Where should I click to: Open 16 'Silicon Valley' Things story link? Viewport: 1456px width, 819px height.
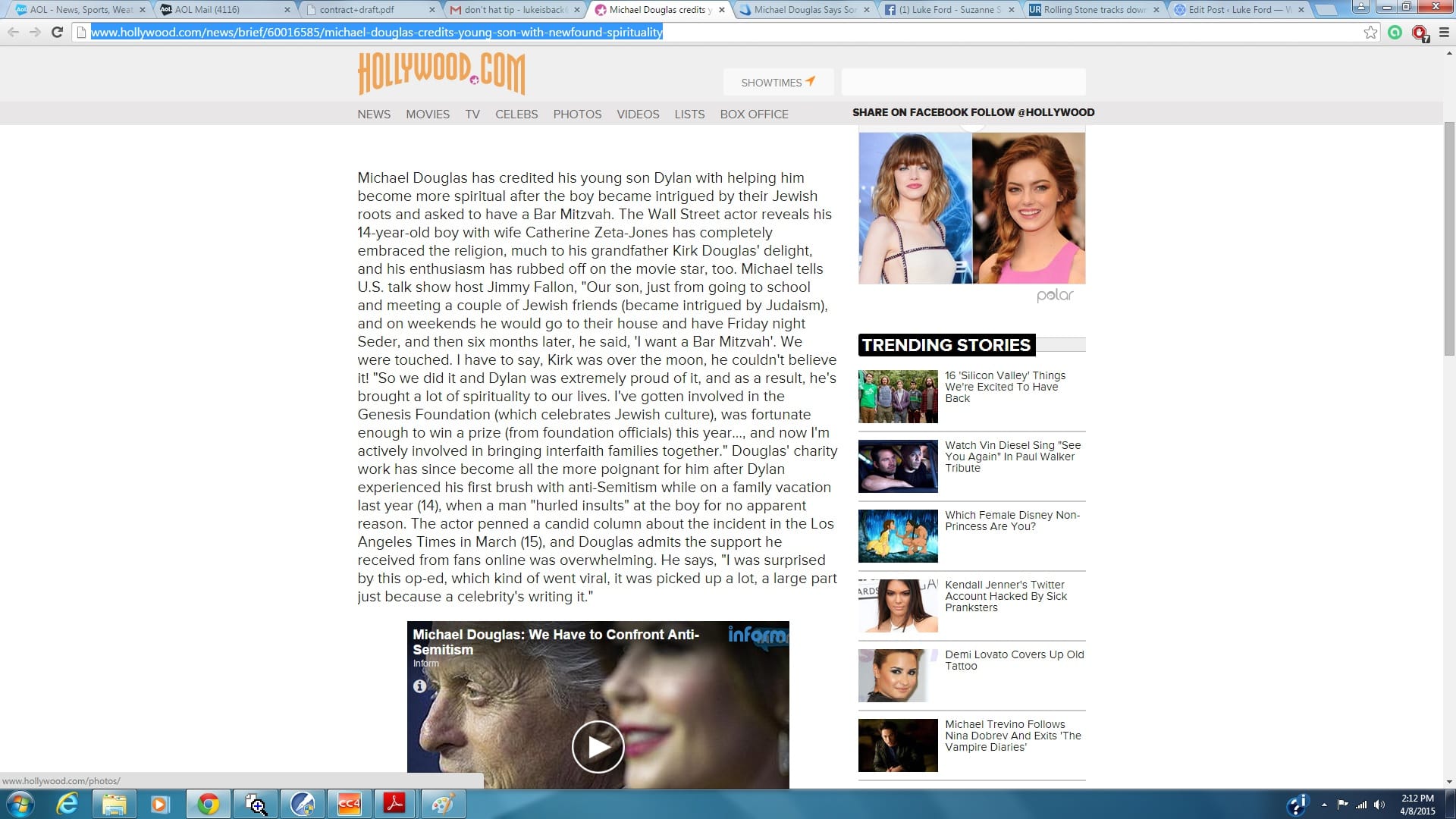pyautogui.click(x=1005, y=387)
